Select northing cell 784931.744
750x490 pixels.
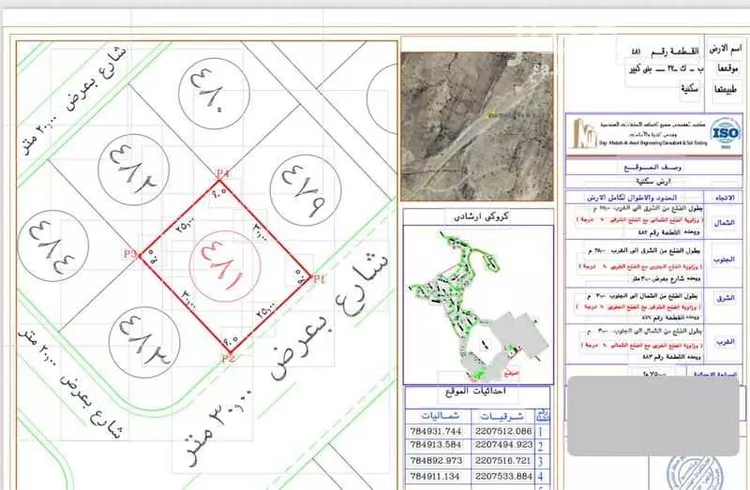(x=436, y=431)
